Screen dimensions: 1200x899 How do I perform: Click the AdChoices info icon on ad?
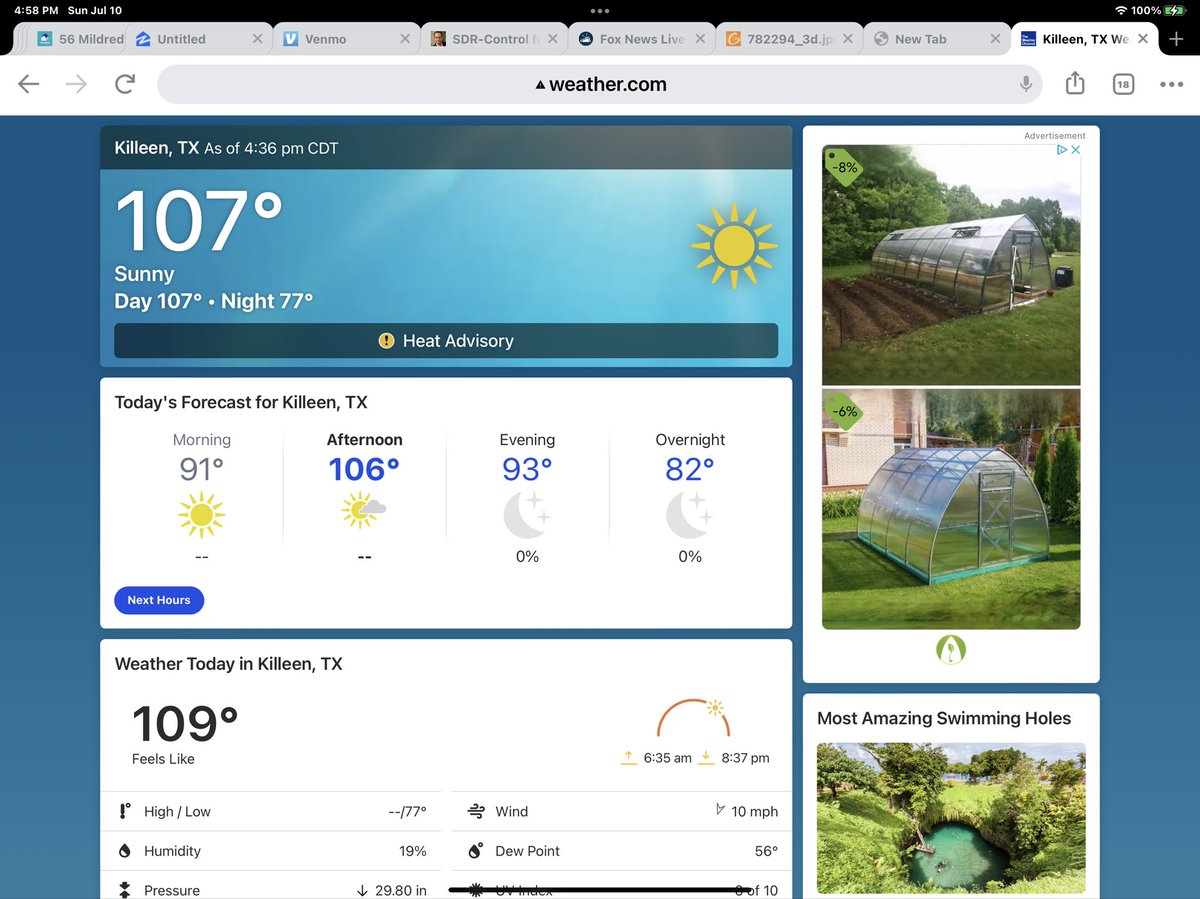[1062, 150]
